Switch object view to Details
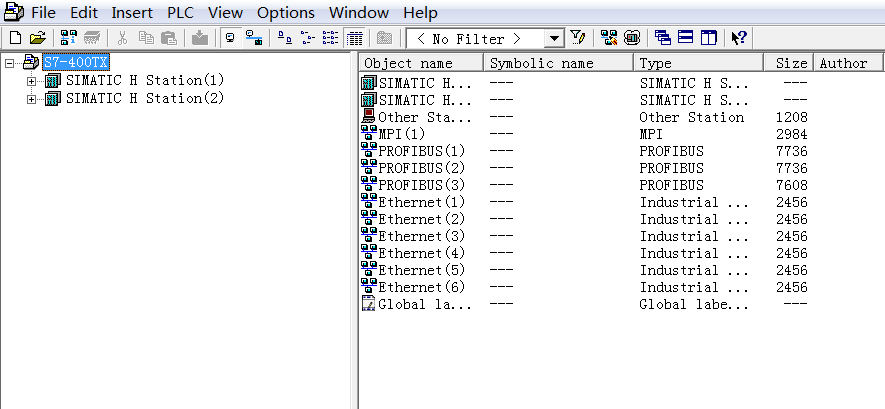 354,38
